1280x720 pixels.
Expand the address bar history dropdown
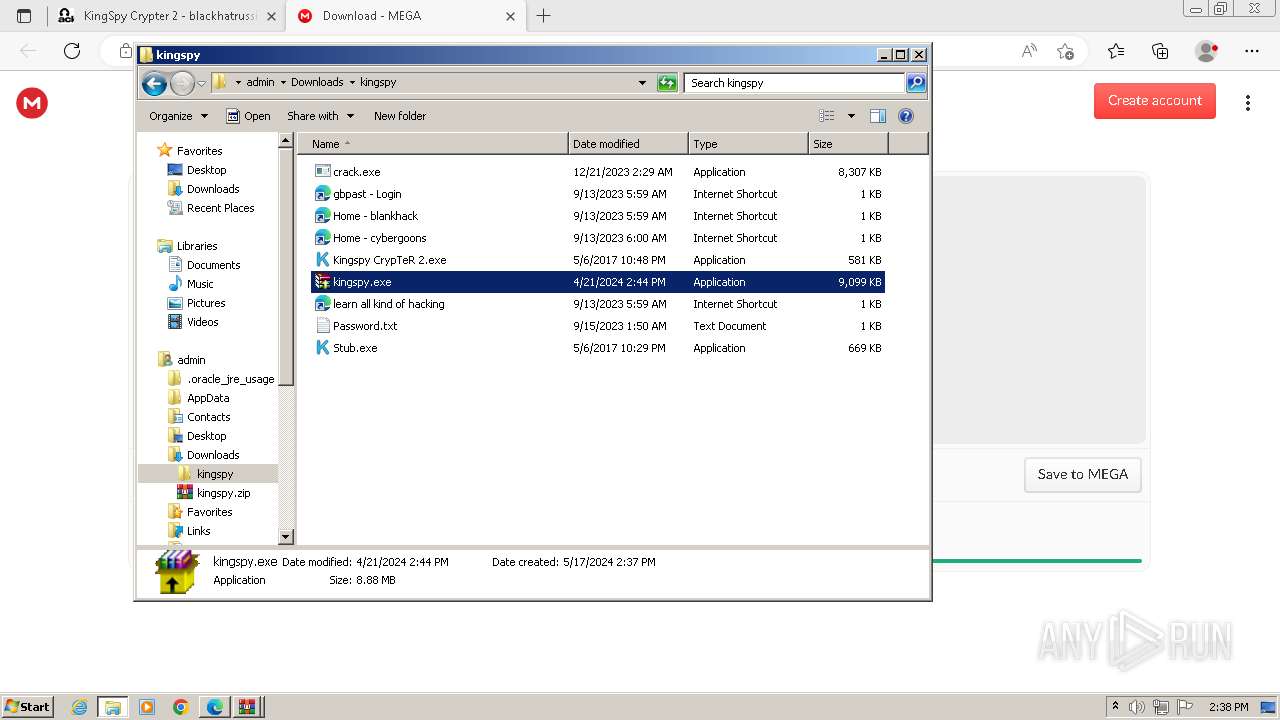click(642, 83)
